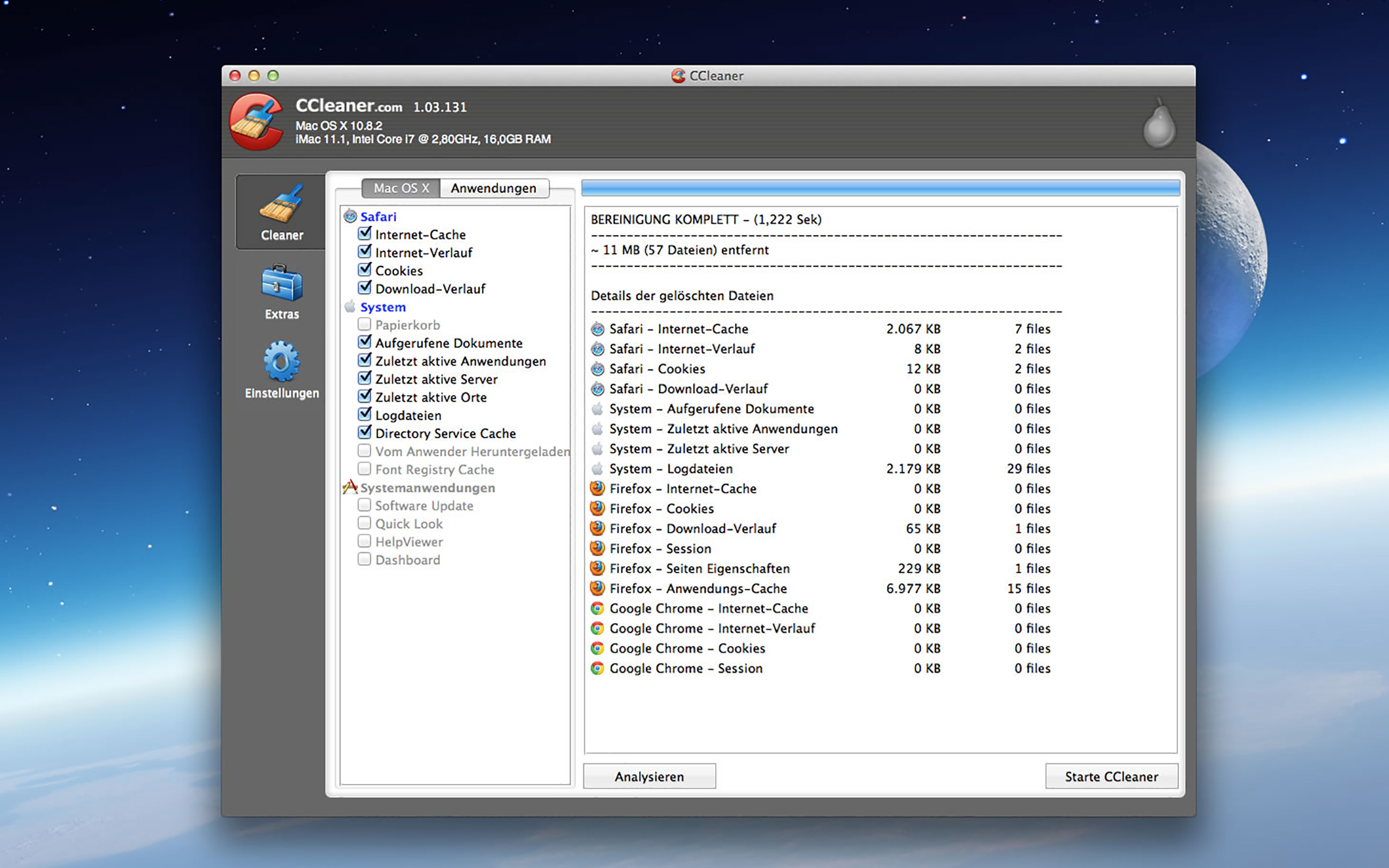
Task: Open the Extras toolbox section
Action: (281, 292)
